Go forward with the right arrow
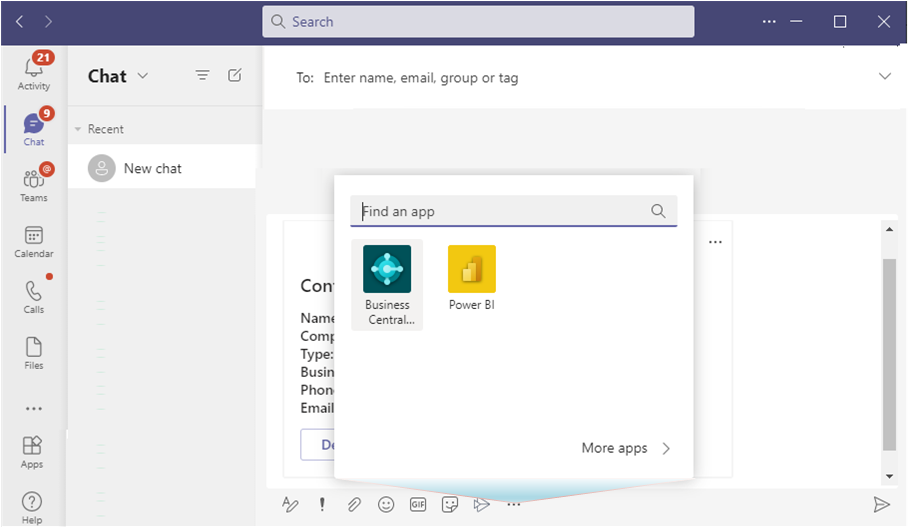This screenshot has height=528, width=909. coord(48,22)
